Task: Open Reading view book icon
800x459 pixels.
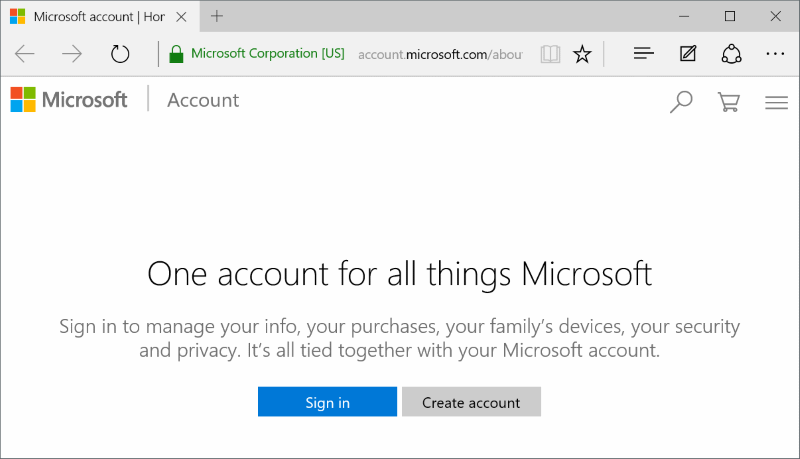Action: coord(550,54)
